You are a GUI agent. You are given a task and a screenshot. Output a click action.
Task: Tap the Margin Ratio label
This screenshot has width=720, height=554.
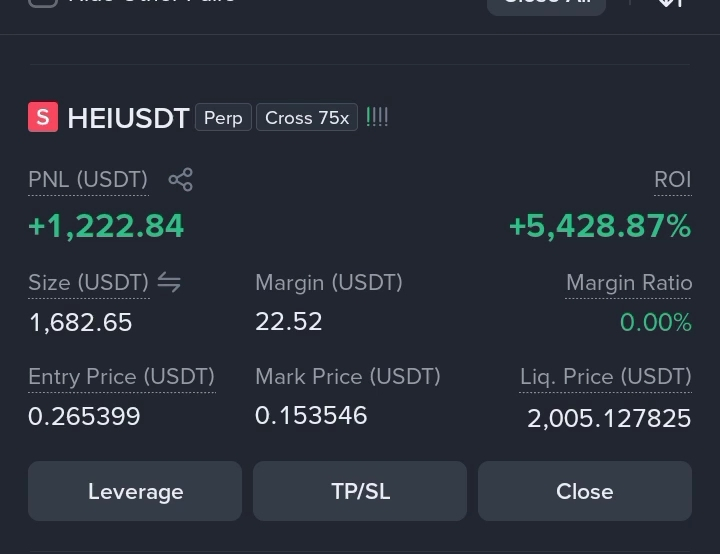click(x=629, y=283)
